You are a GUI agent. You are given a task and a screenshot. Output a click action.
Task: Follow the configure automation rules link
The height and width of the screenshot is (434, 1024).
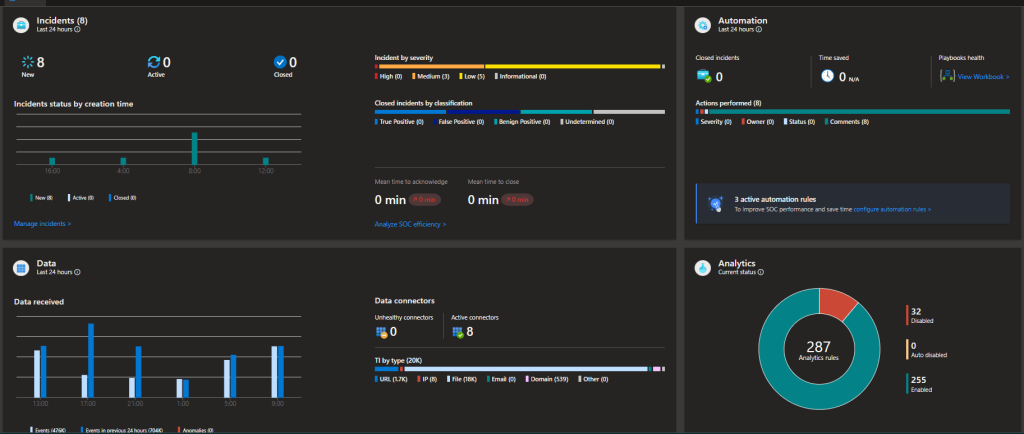(x=892, y=210)
